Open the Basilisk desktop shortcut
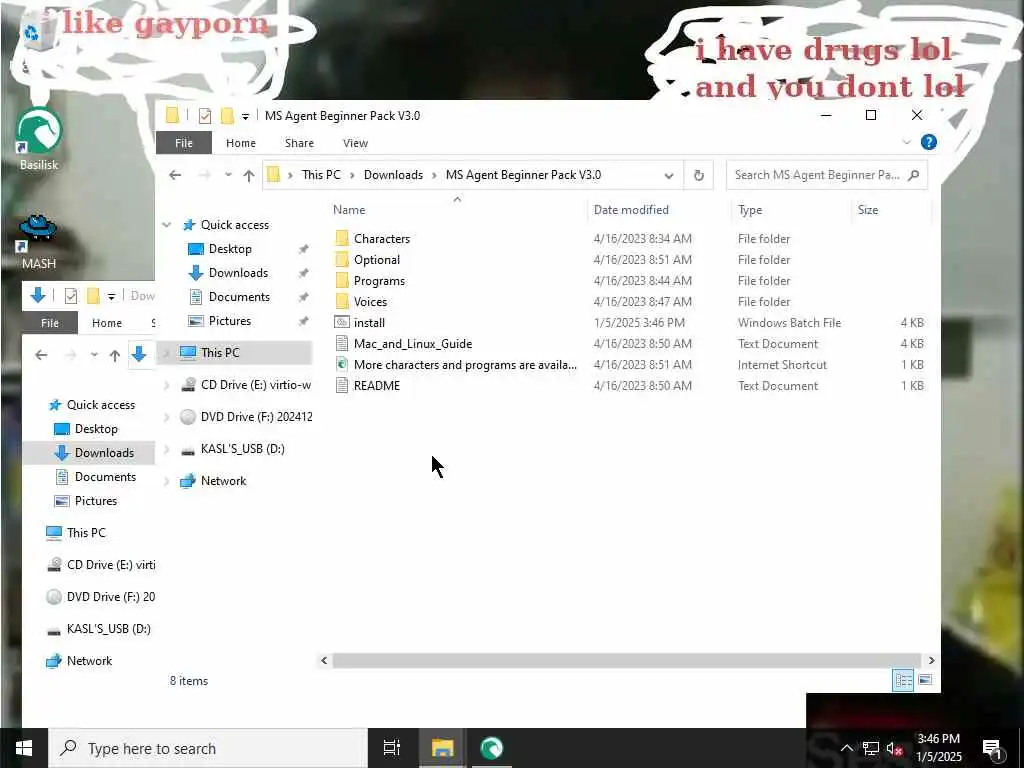 [x=39, y=138]
